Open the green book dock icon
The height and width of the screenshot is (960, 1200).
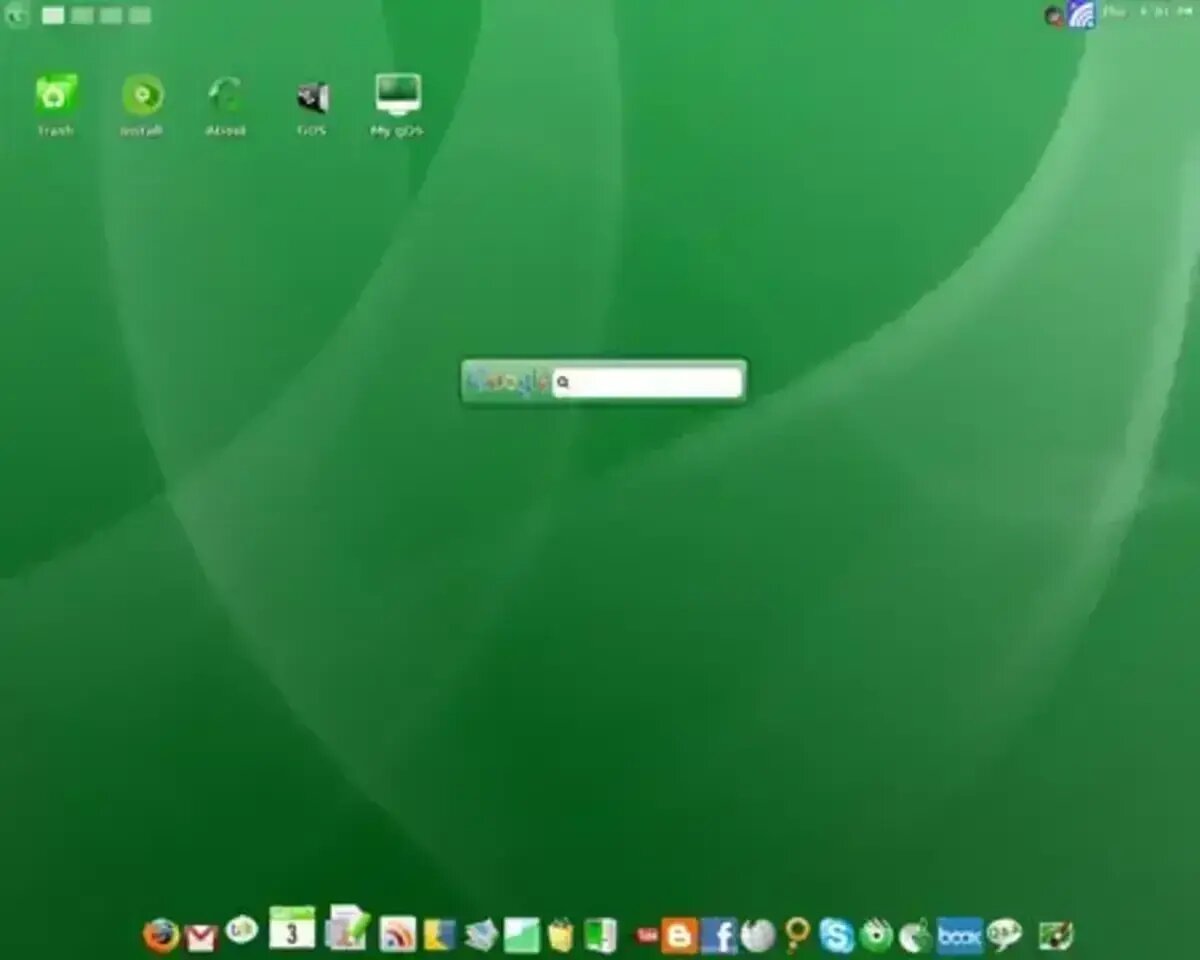(600, 935)
